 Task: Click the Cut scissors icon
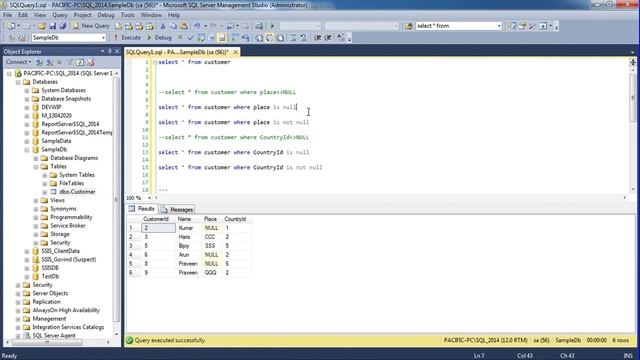[163, 26]
